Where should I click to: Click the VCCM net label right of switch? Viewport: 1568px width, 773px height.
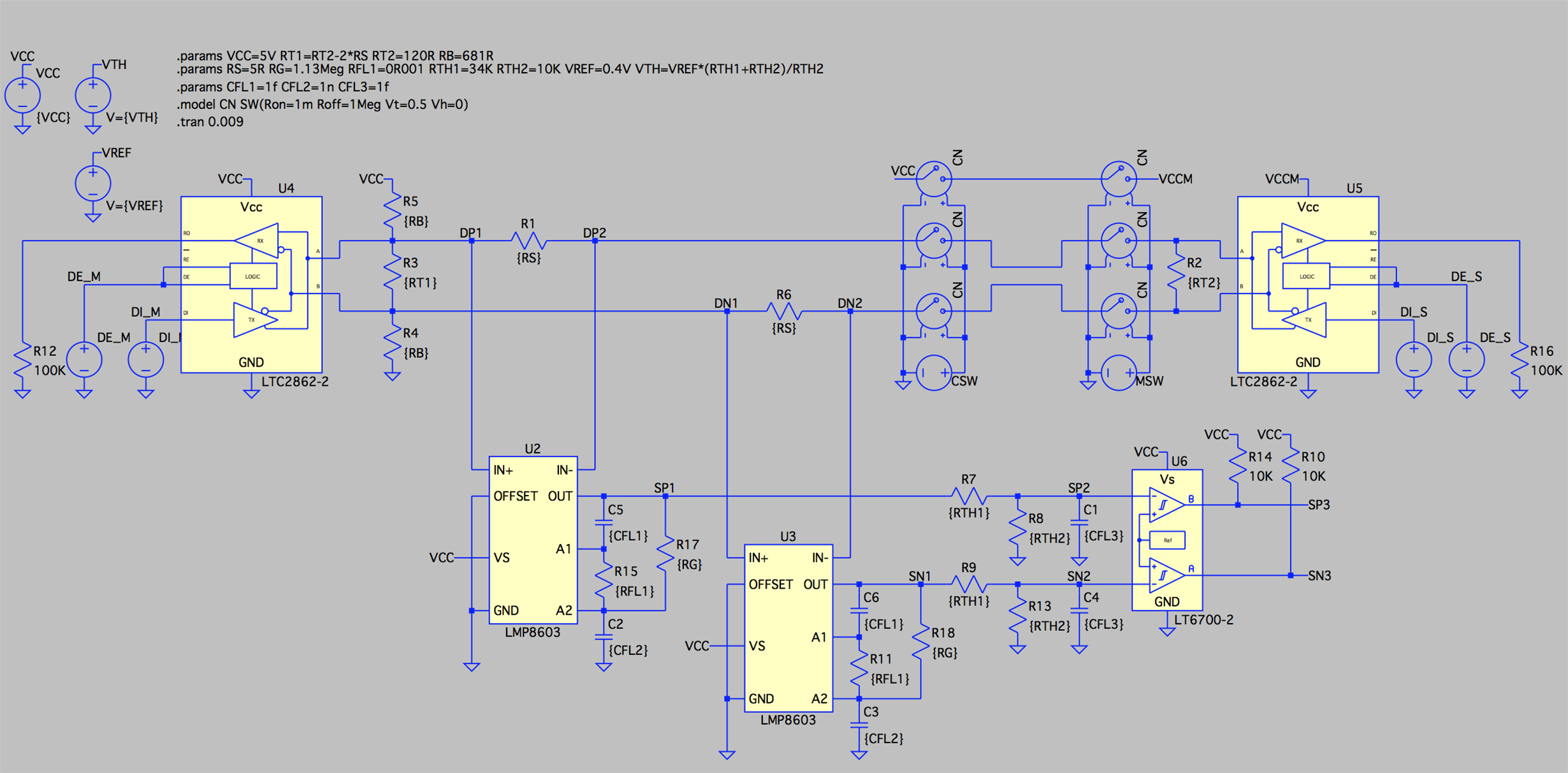click(x=1175, y=179)
